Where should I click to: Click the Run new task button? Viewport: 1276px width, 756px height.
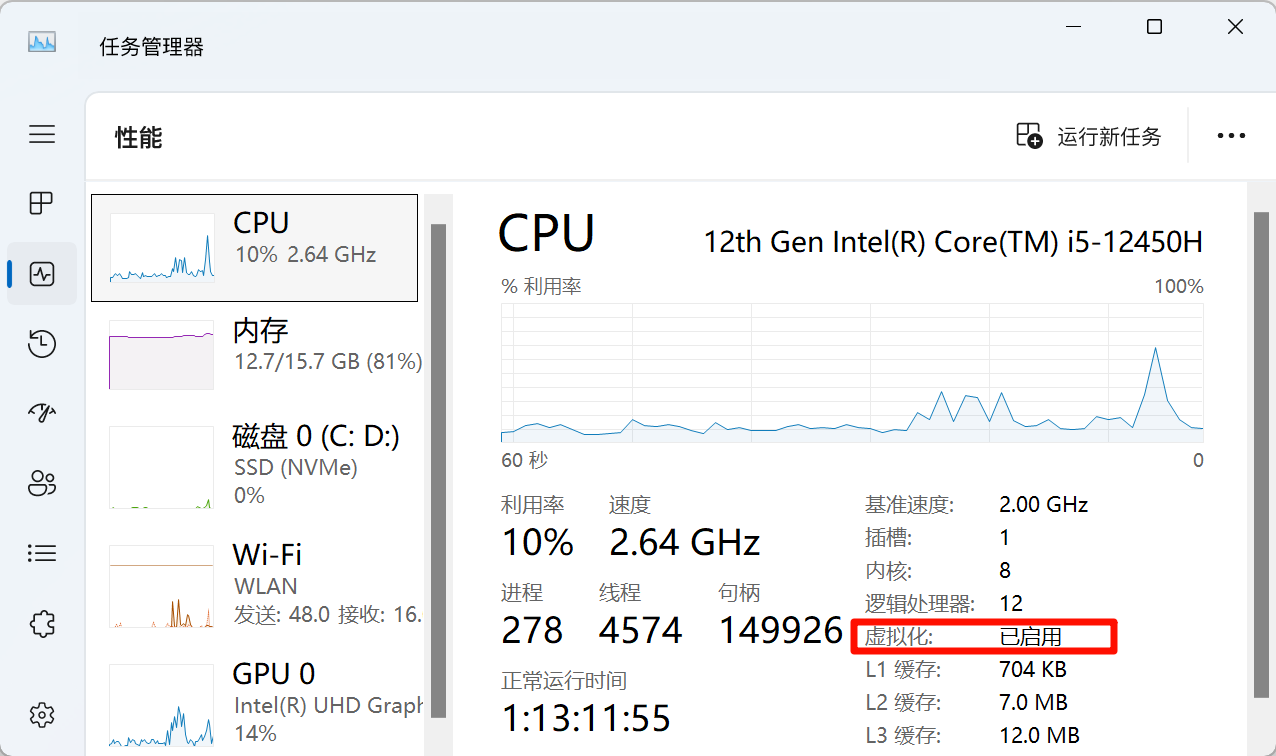point(1089,136)
